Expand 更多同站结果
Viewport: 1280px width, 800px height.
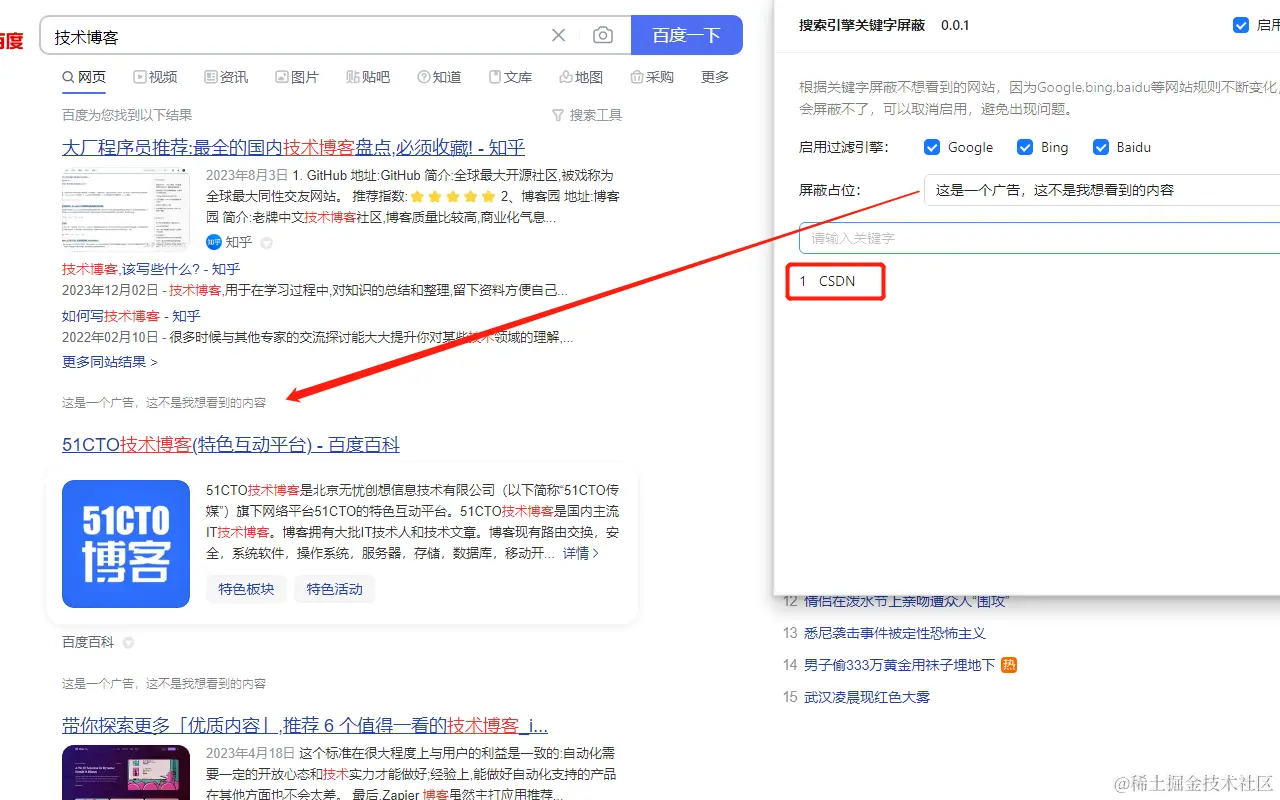coord(110,361)
